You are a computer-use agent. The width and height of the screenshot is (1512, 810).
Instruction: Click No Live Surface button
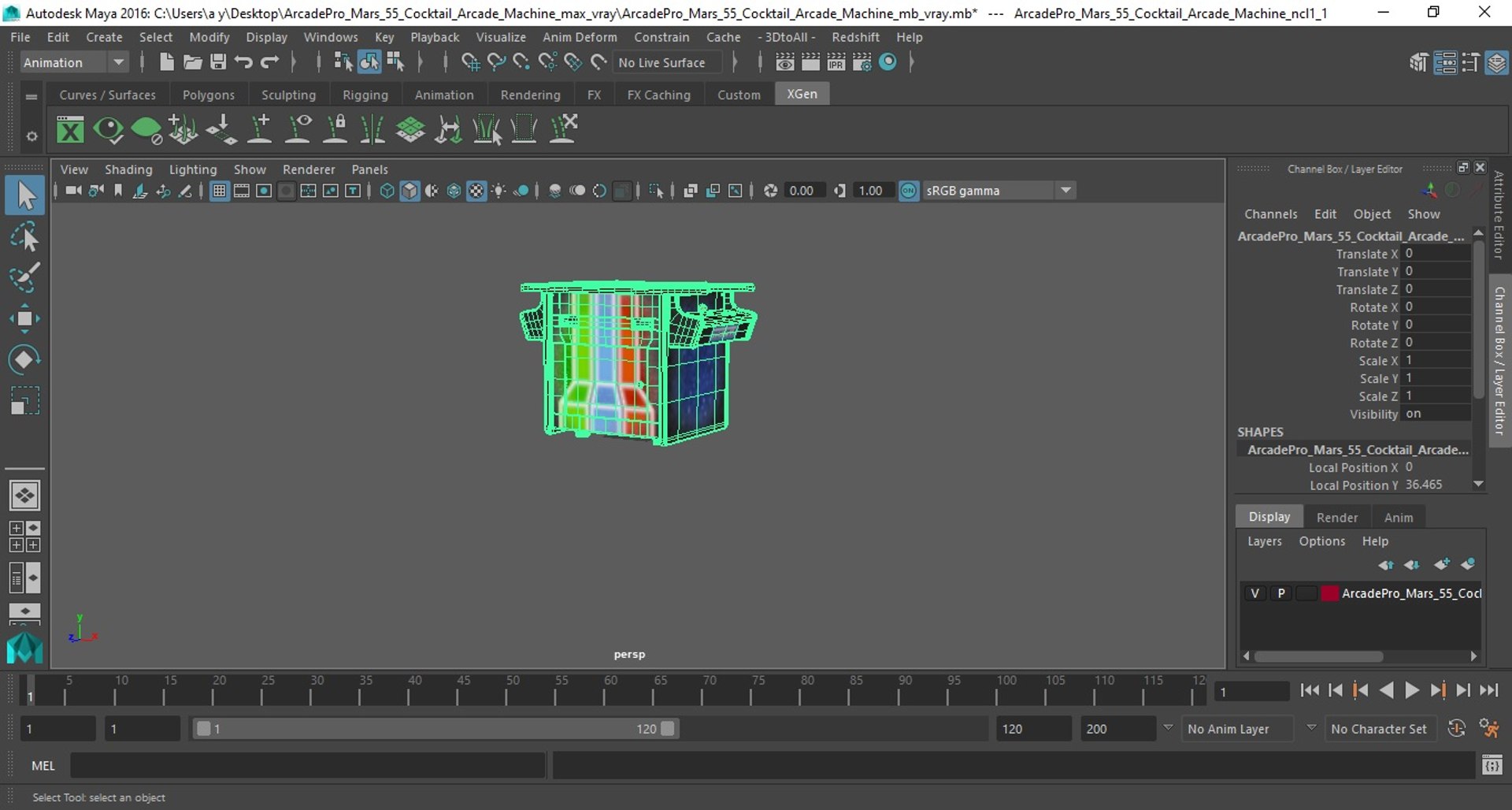click(666, 62)
